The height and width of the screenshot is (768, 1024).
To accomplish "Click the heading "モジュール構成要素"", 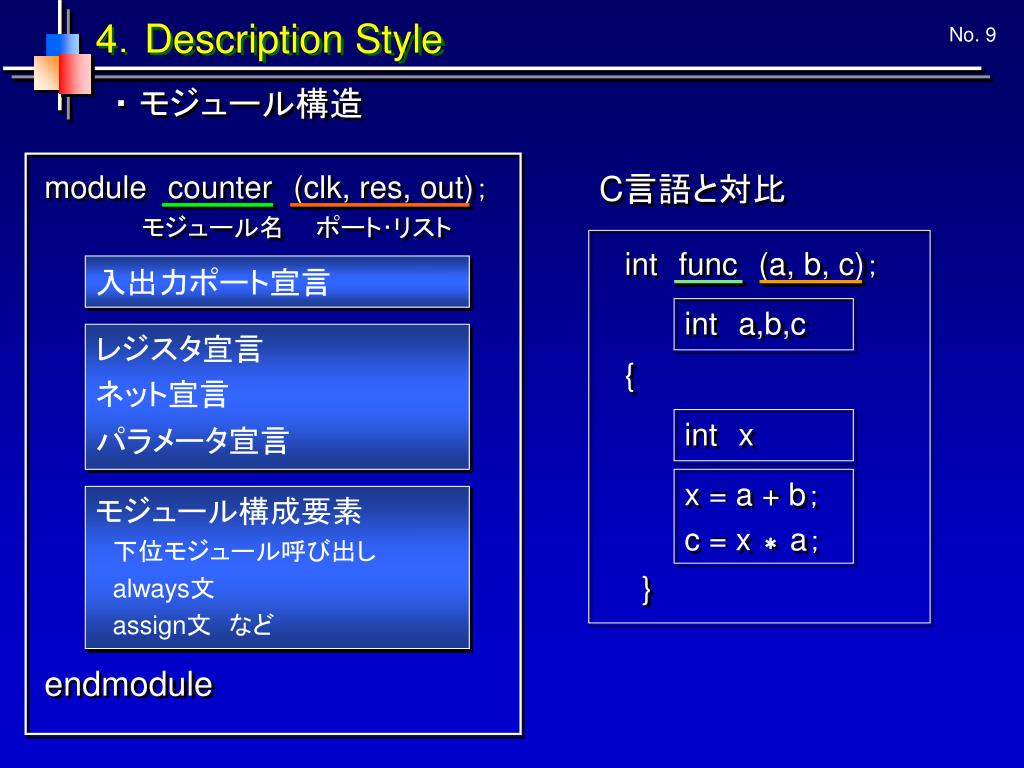I will point(229,511).
